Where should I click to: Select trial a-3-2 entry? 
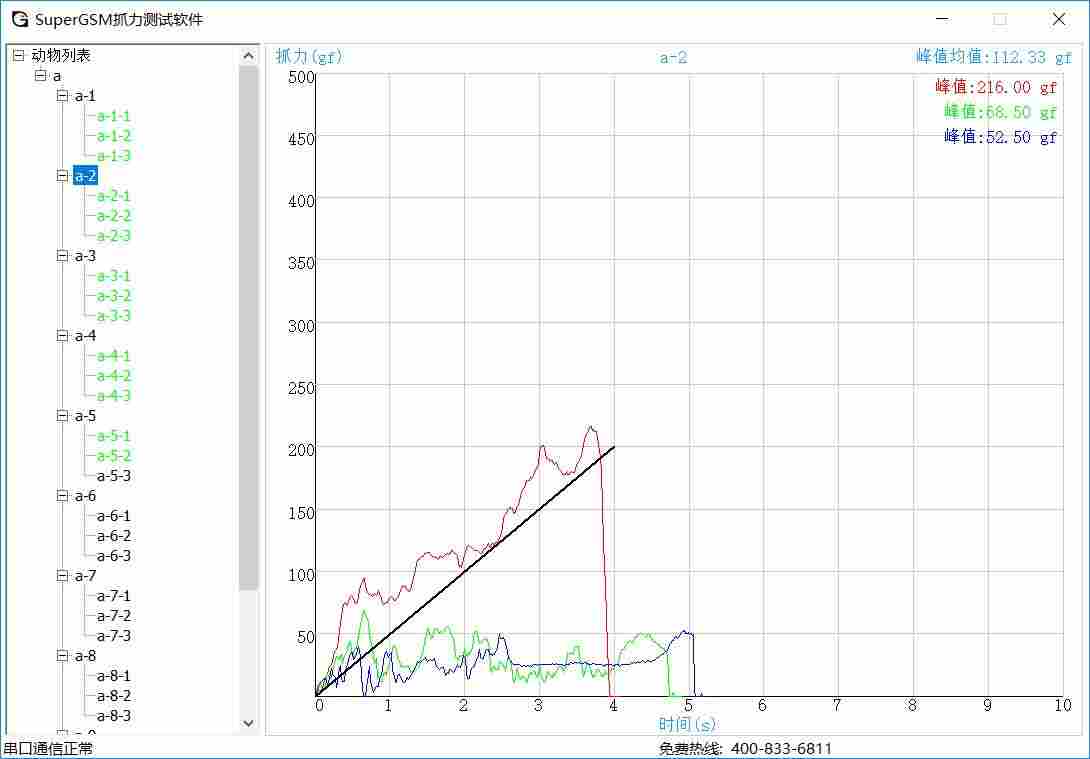point(114,296)
